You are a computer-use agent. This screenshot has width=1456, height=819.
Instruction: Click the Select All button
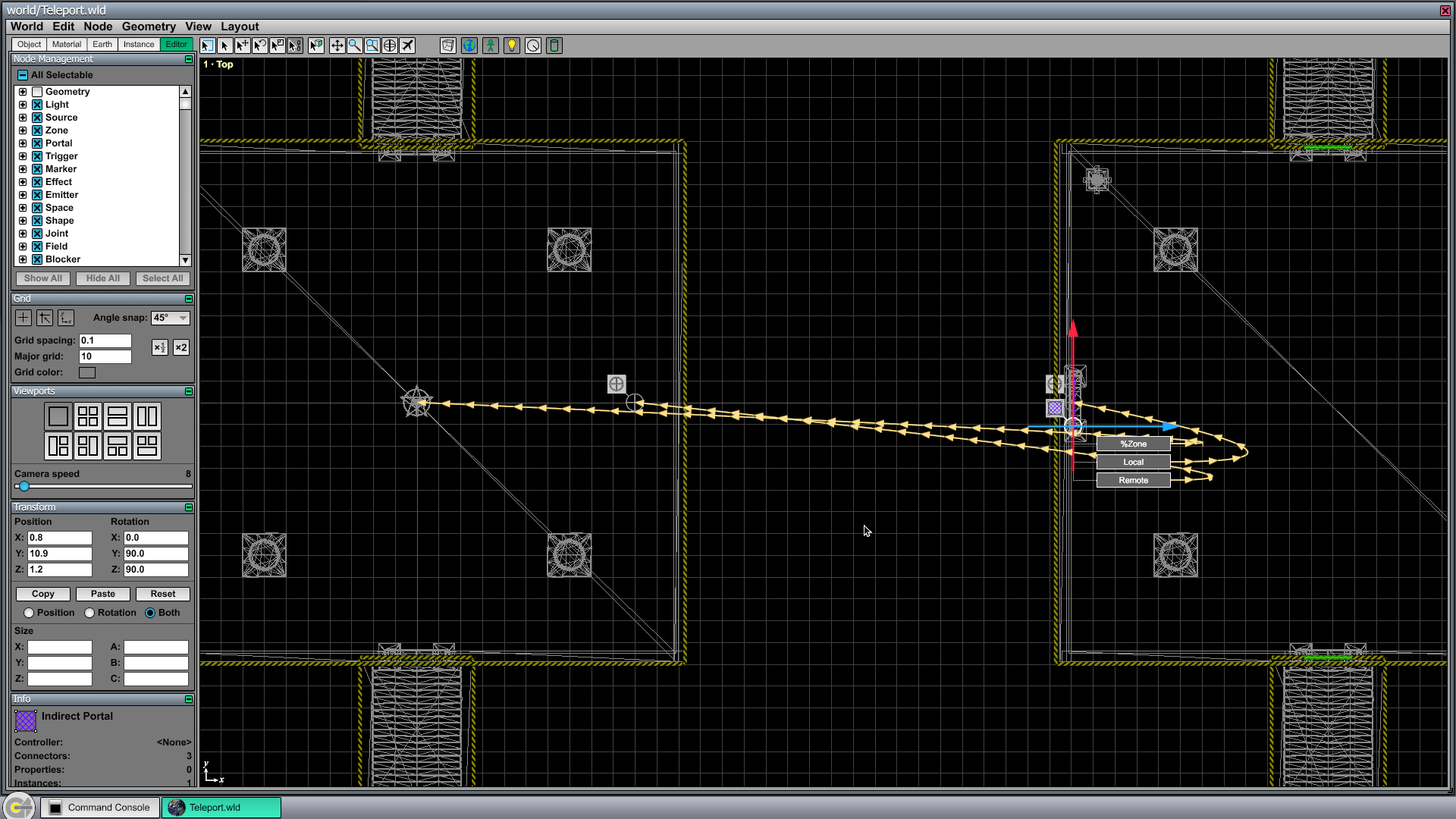point(163,278)
